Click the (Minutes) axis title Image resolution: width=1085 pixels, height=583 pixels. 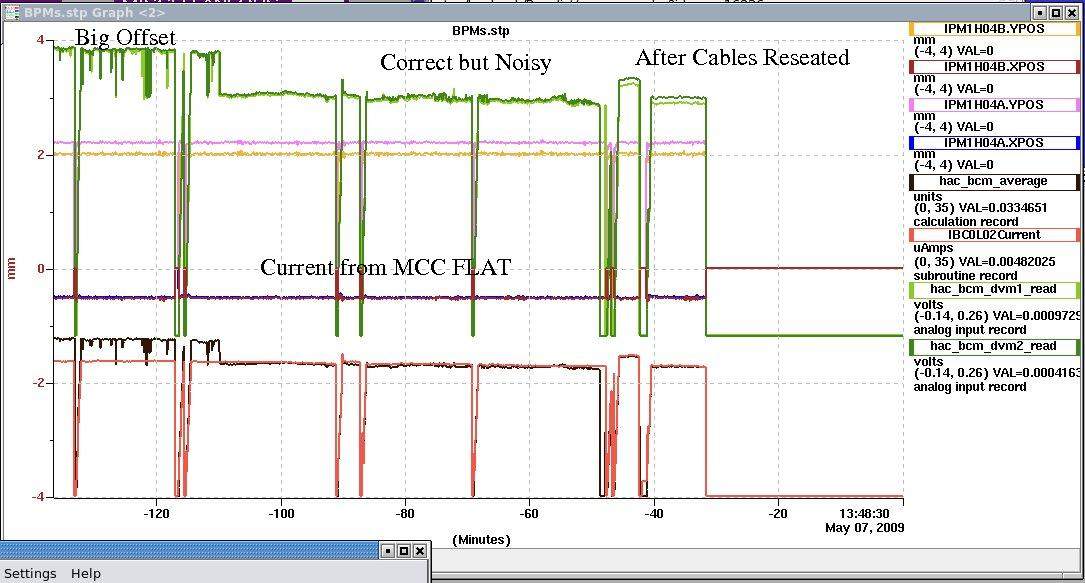[x=481, y=540]
